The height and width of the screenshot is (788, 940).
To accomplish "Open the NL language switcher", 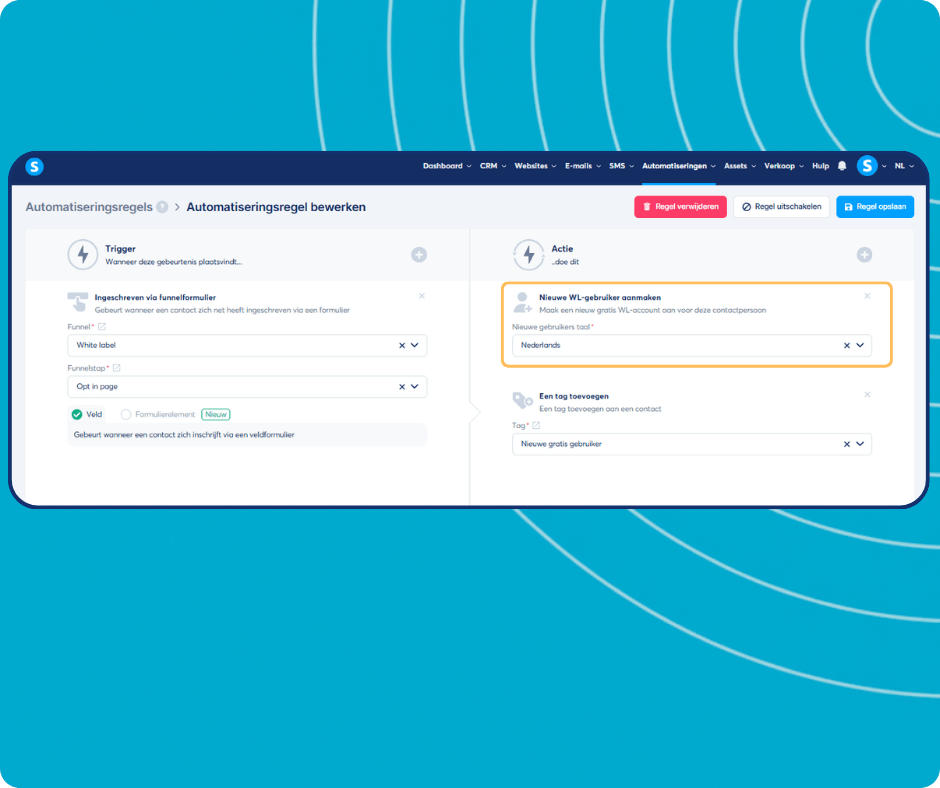I will [x=904, y=166].
